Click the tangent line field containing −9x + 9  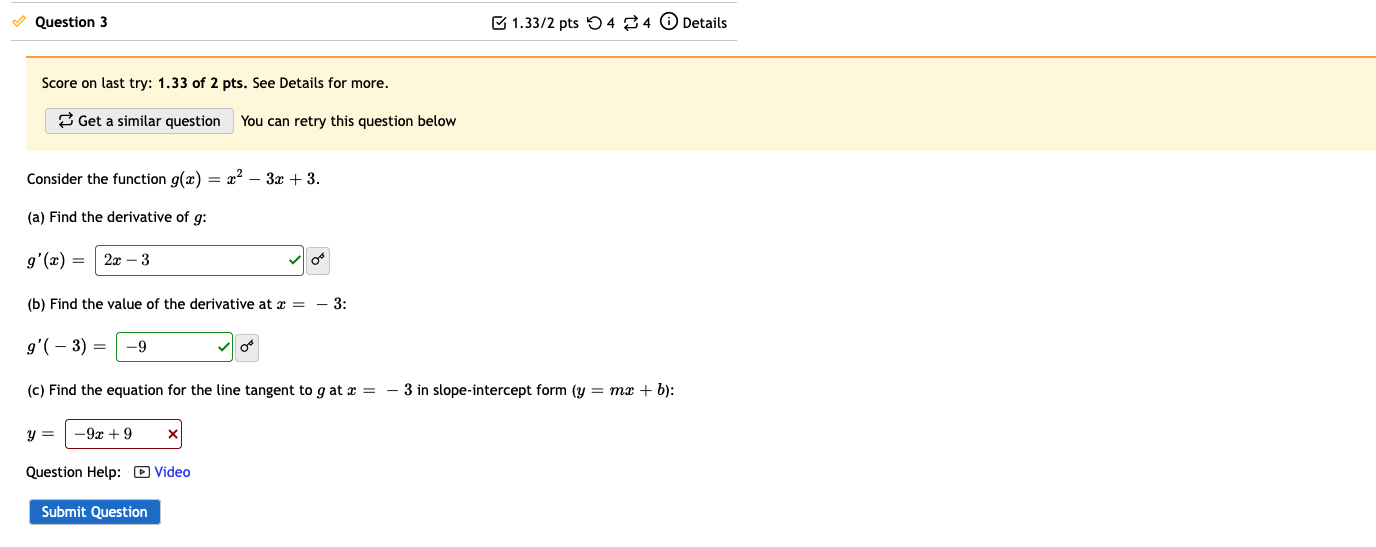coord(124,434)
